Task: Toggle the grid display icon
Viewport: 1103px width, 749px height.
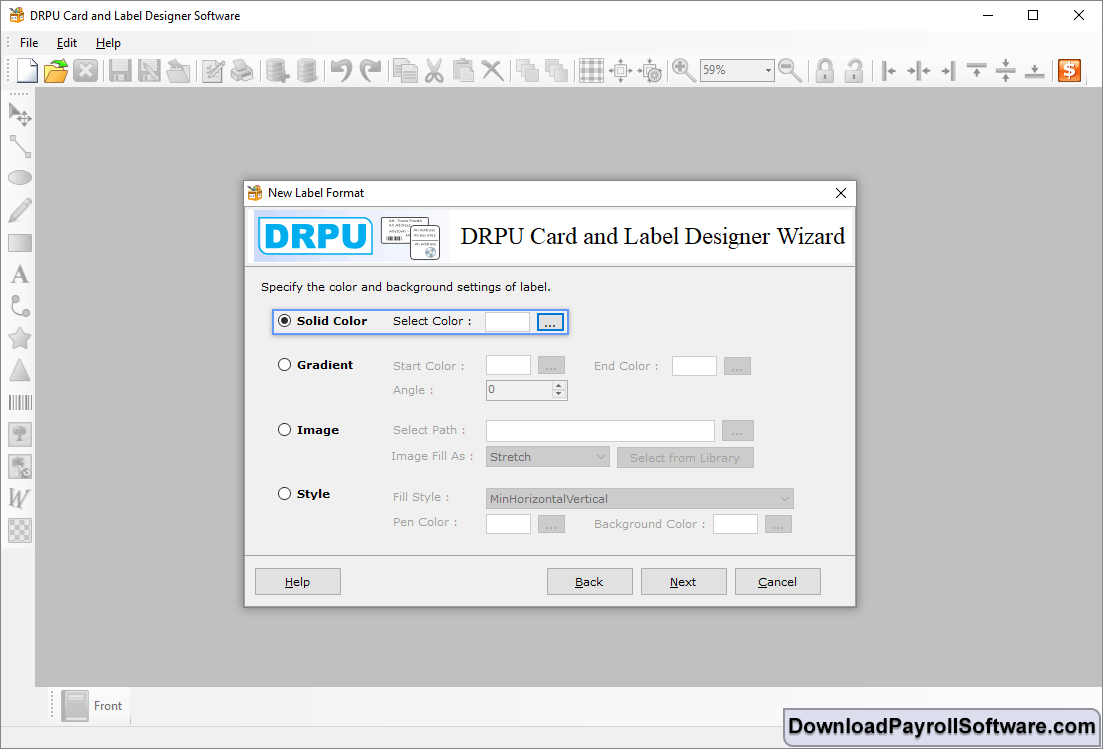Action: [591, 70]
